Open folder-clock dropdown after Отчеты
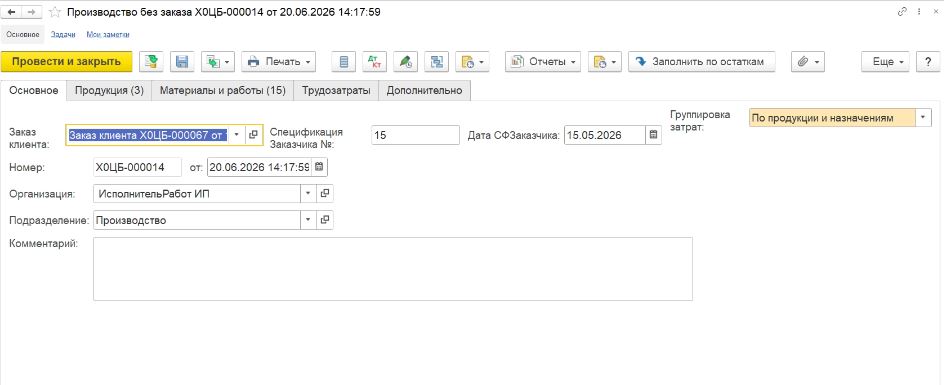This screenshot has width=944, height=385. click(604, 61)
